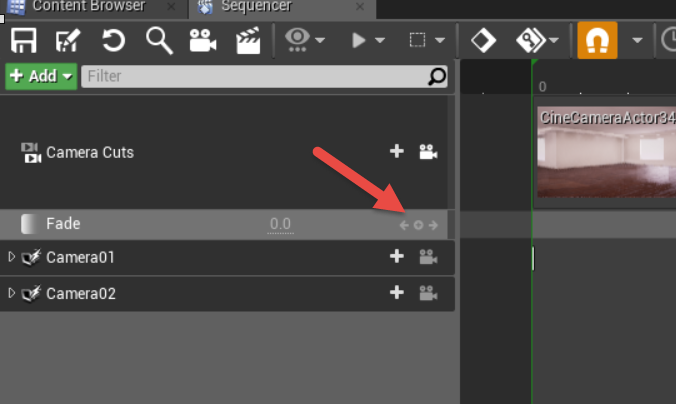This screenshot has width=676, height=404.
Task: Expand the Camera01 track
Action: tap(12, 257)
